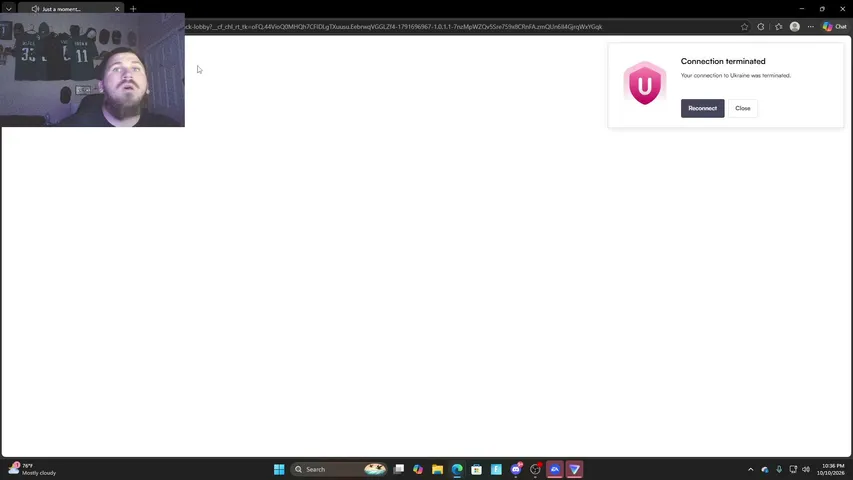
Task: Click the OneDrive cloud tray icon
Action: (765, 469)
